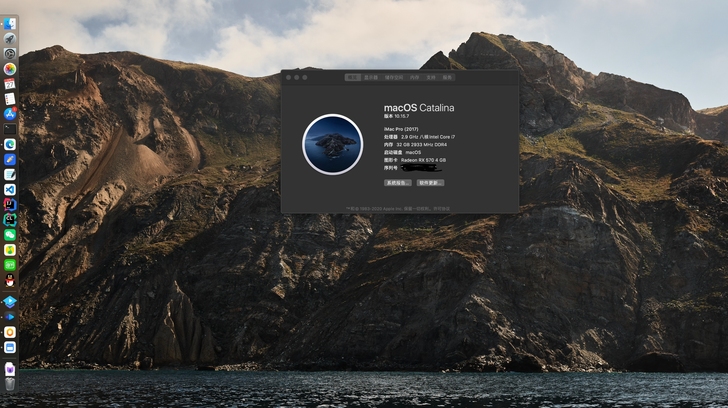Switch to the 内存 (Memory) tab
The width and height of the screenshot is (728, 408).
(415, 78)
